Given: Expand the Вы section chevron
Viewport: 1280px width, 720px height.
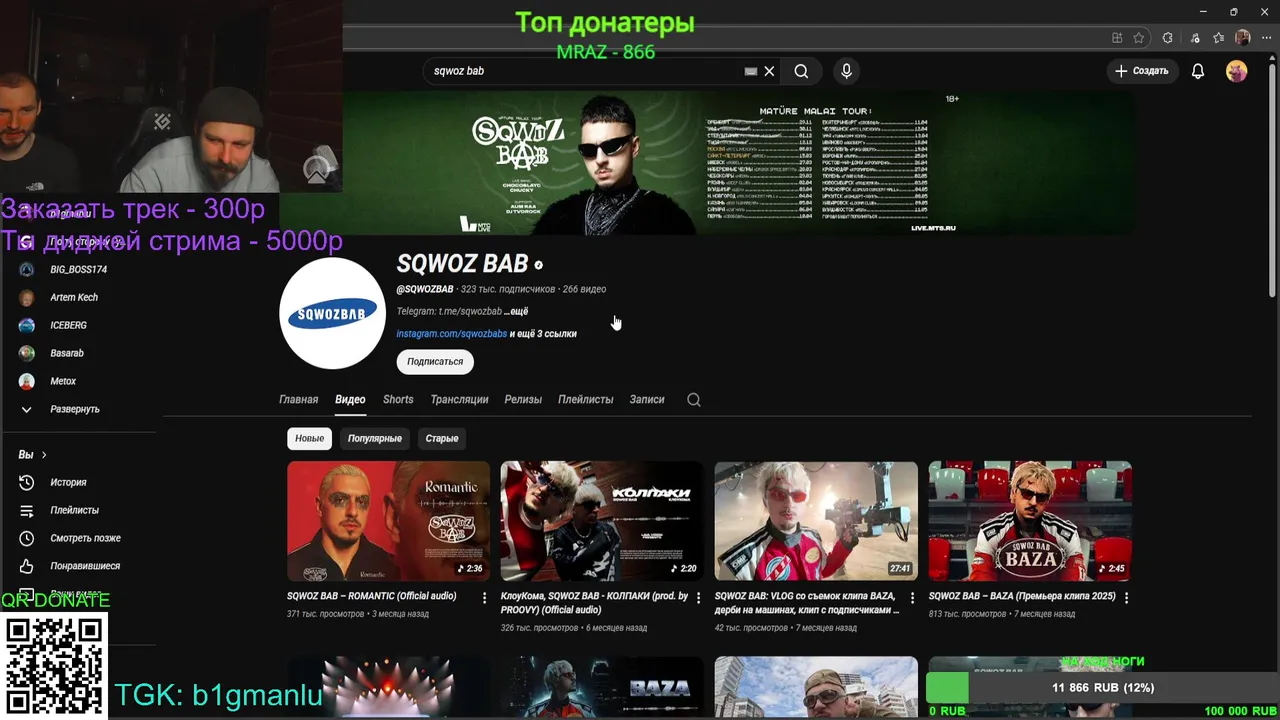Looking at the screenshot, I should click(43, 455).
